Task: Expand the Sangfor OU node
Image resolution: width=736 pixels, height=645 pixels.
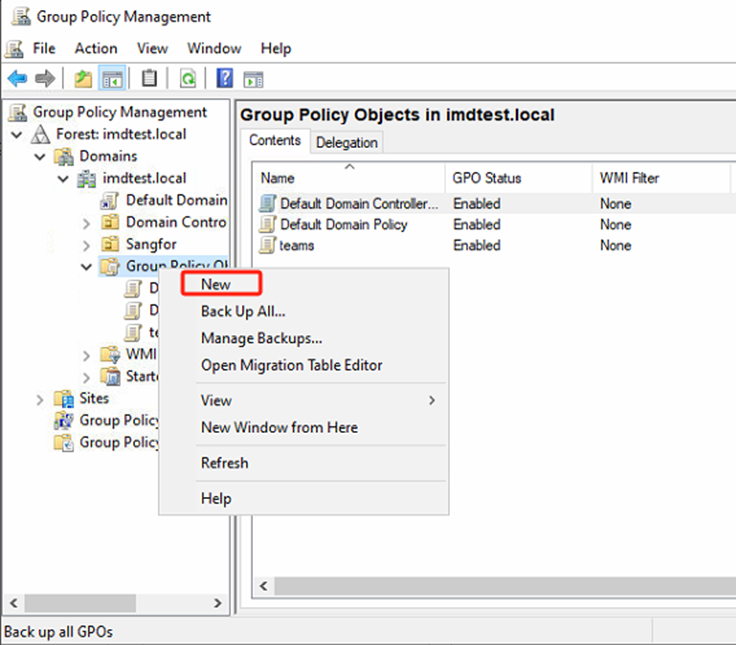Action: (x=86, y=244)
